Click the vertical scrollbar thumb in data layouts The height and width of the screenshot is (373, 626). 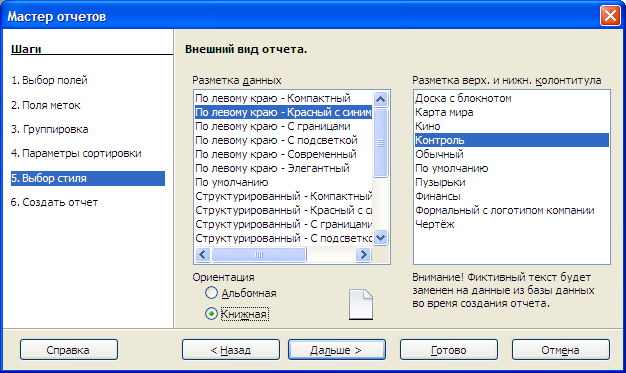[380, 142]
